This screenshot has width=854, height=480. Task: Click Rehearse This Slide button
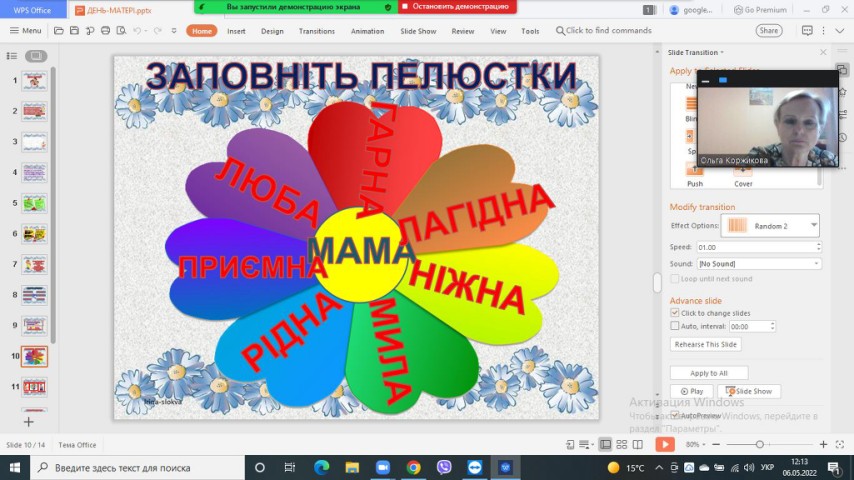point(705,344)
